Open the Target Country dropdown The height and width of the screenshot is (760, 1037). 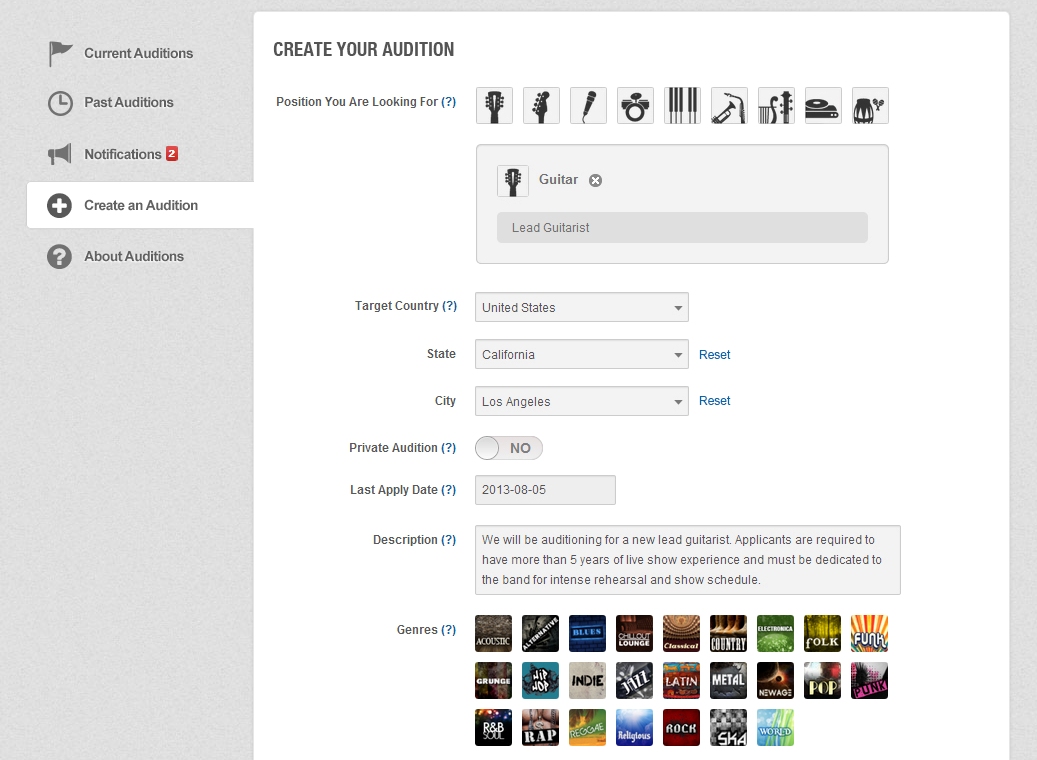581,307
